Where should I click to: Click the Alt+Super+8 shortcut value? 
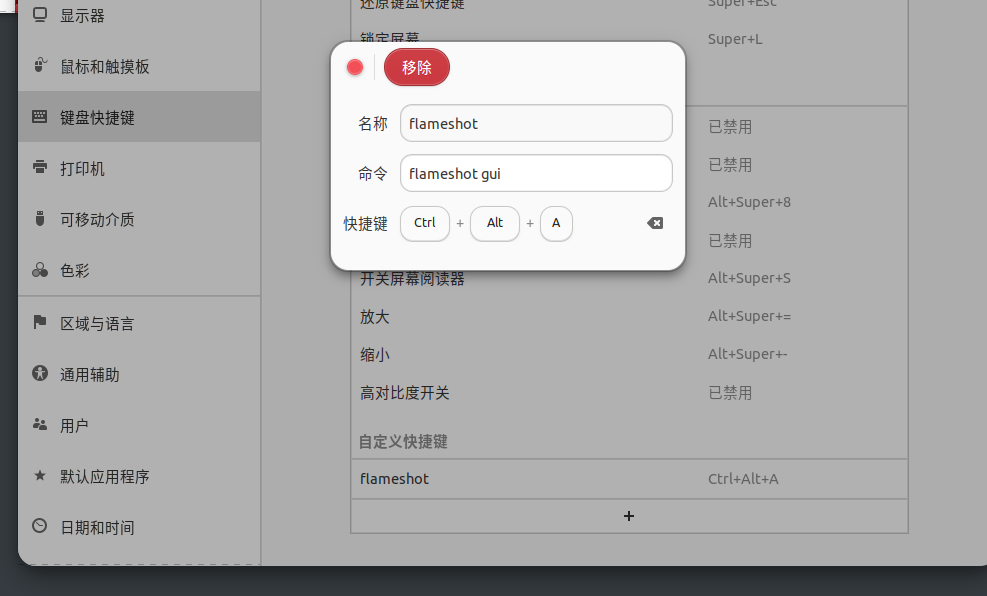click(749, 202)
